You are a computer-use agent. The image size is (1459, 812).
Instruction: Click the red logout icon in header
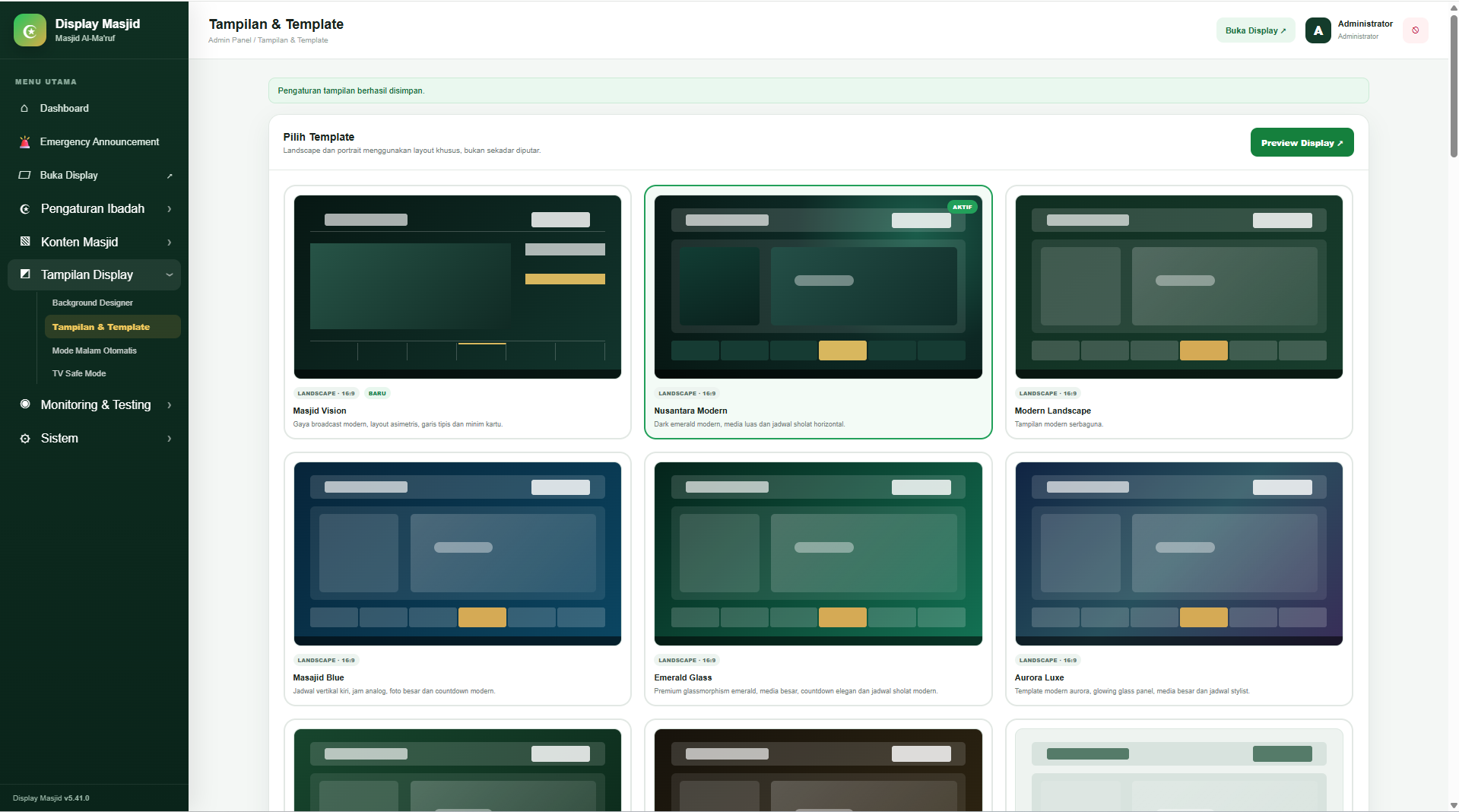[x=1415, y=30]
